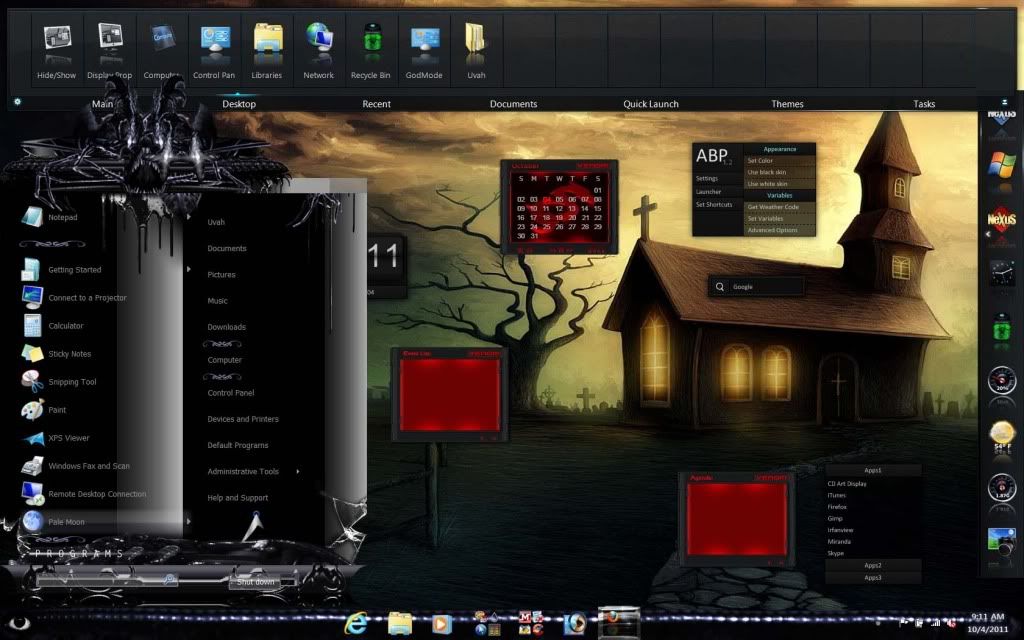Switch to the Documents dock tab
Screen dimensions: 1024x640
coord(513,104)
